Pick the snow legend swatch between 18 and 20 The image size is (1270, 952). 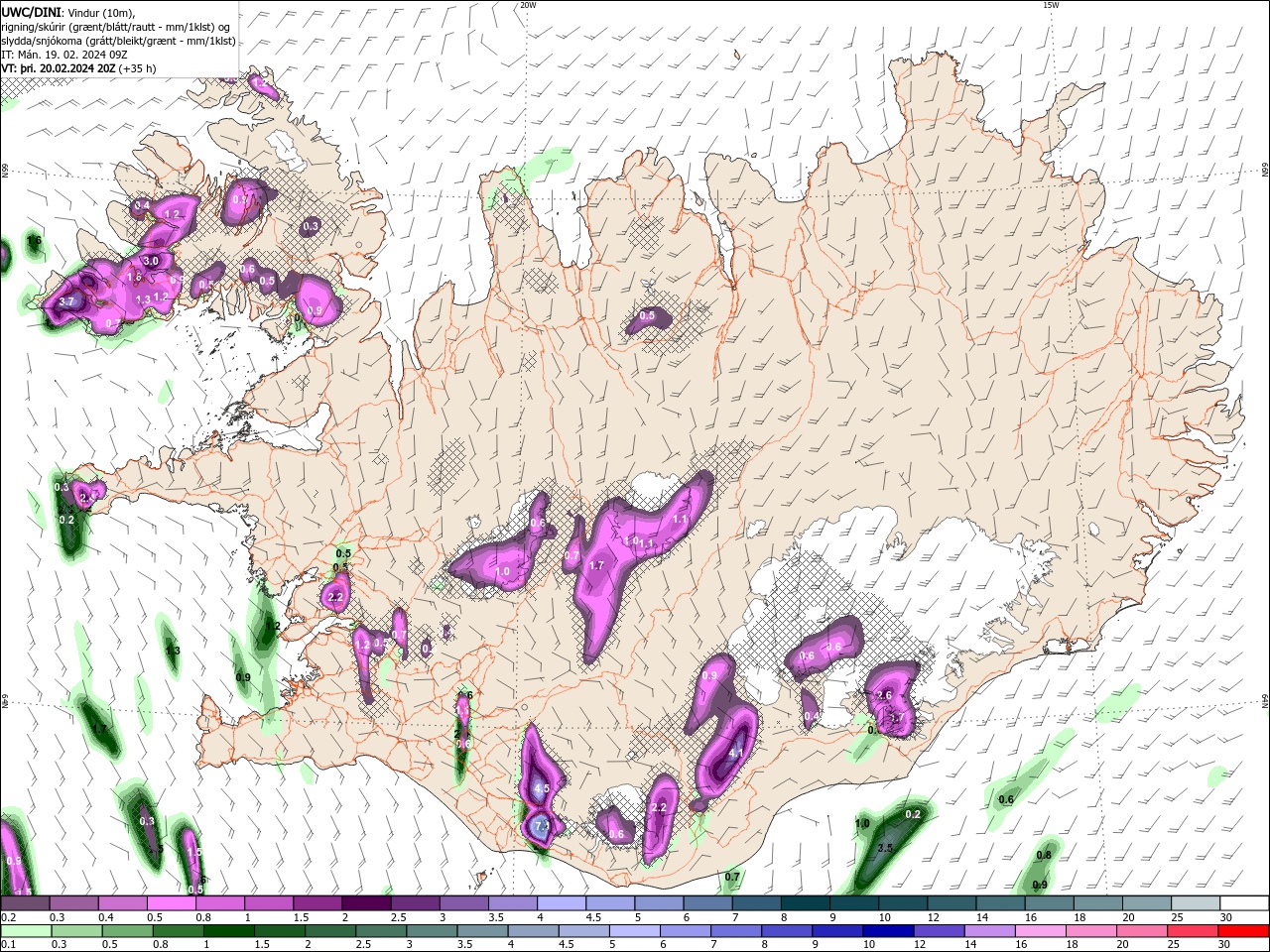[x=1096, y=903]
